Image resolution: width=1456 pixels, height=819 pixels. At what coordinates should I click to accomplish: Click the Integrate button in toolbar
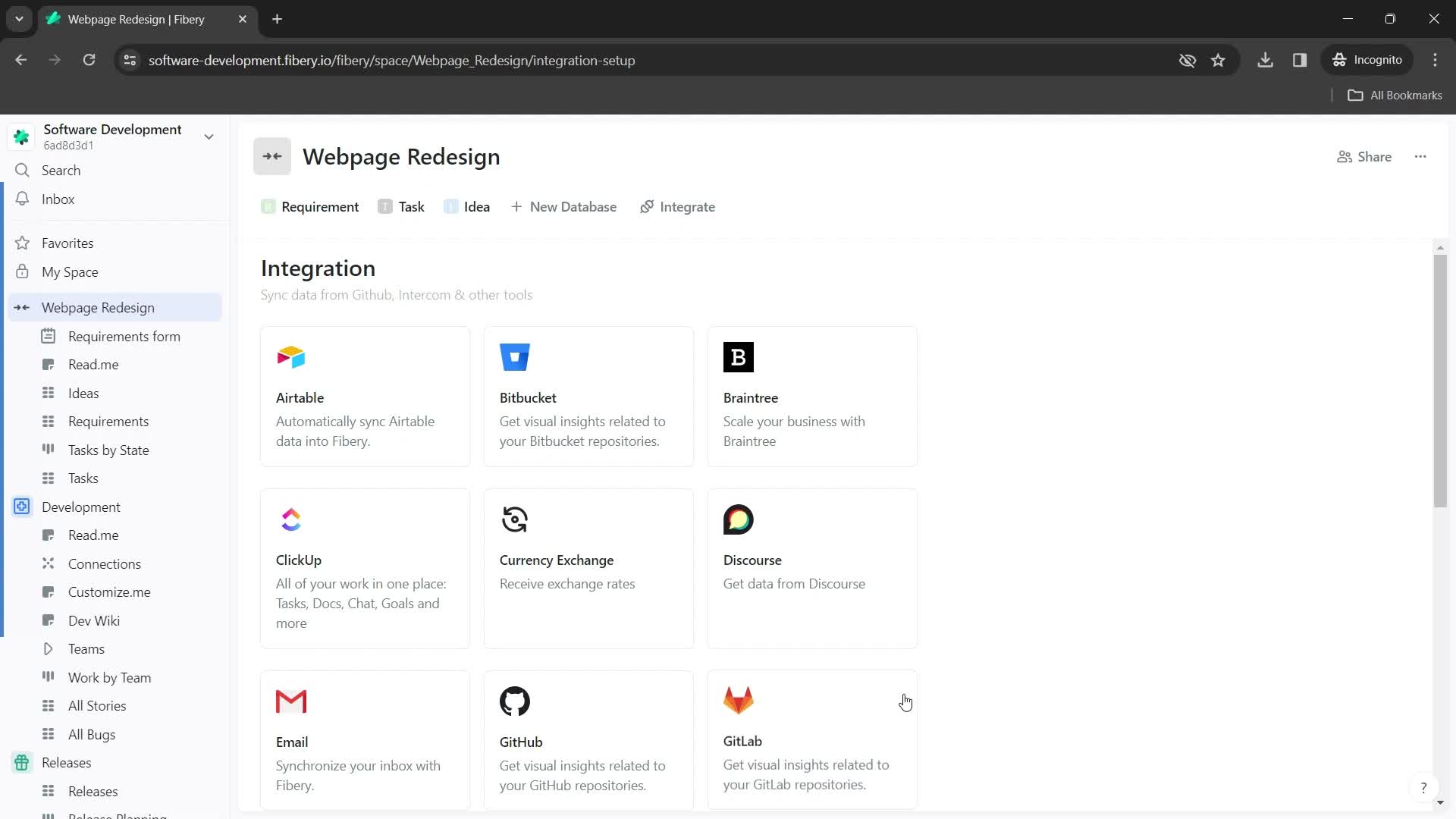[x=680, y=207]
